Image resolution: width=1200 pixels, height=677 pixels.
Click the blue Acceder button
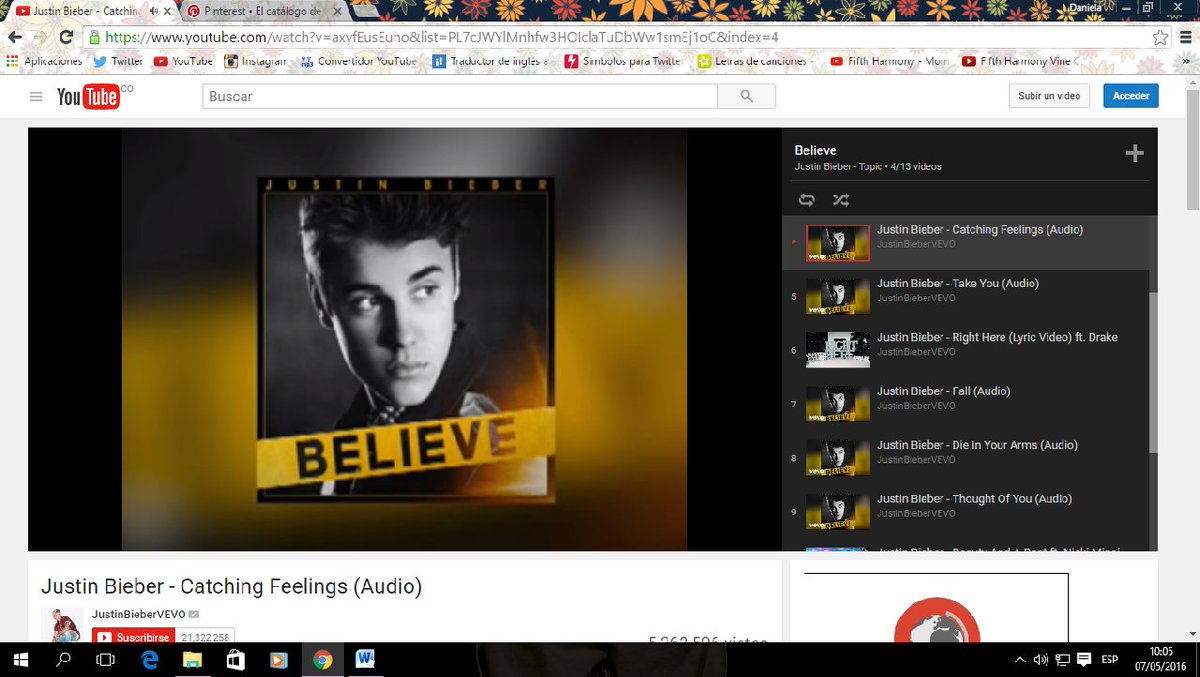pos(1131,96)
